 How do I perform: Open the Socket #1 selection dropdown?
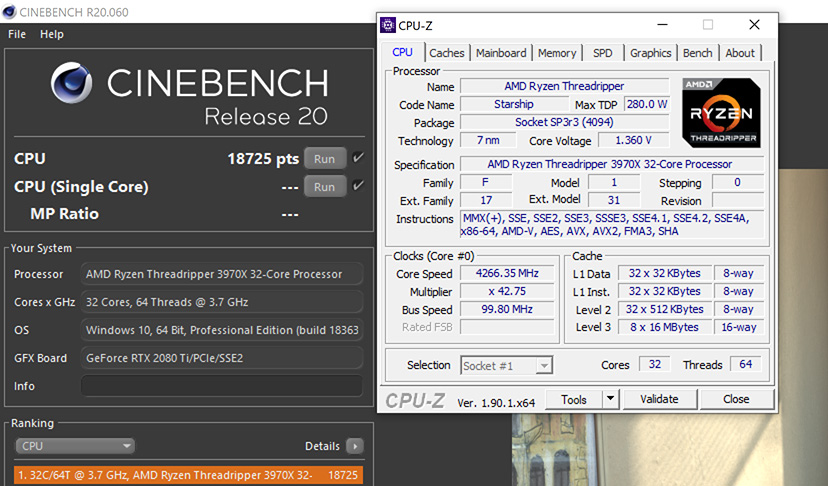click(506, 366)
